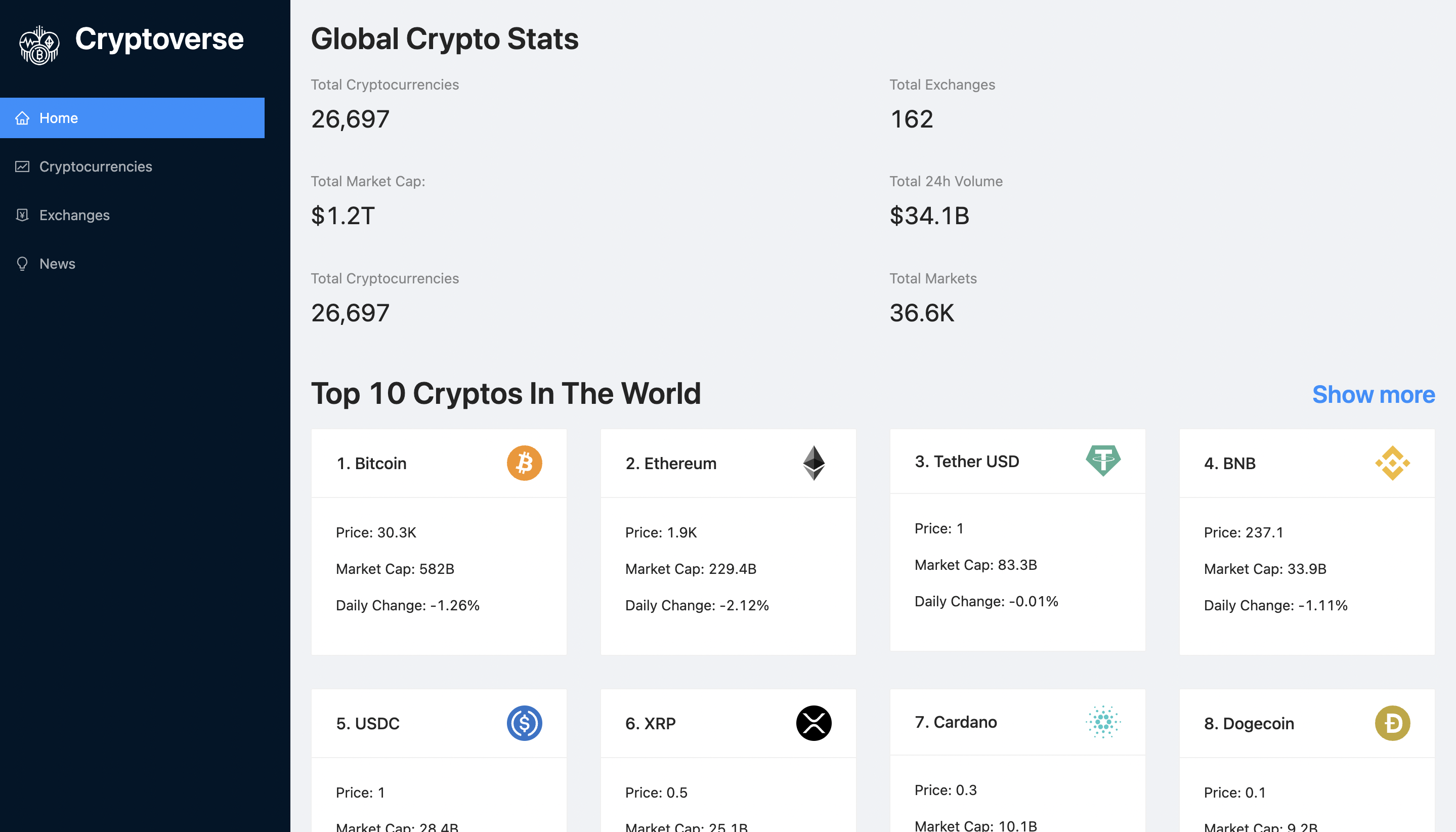Click the Cardano dotted logo
Viewport: 1456px width, 832px height.
pos(1103,722)
